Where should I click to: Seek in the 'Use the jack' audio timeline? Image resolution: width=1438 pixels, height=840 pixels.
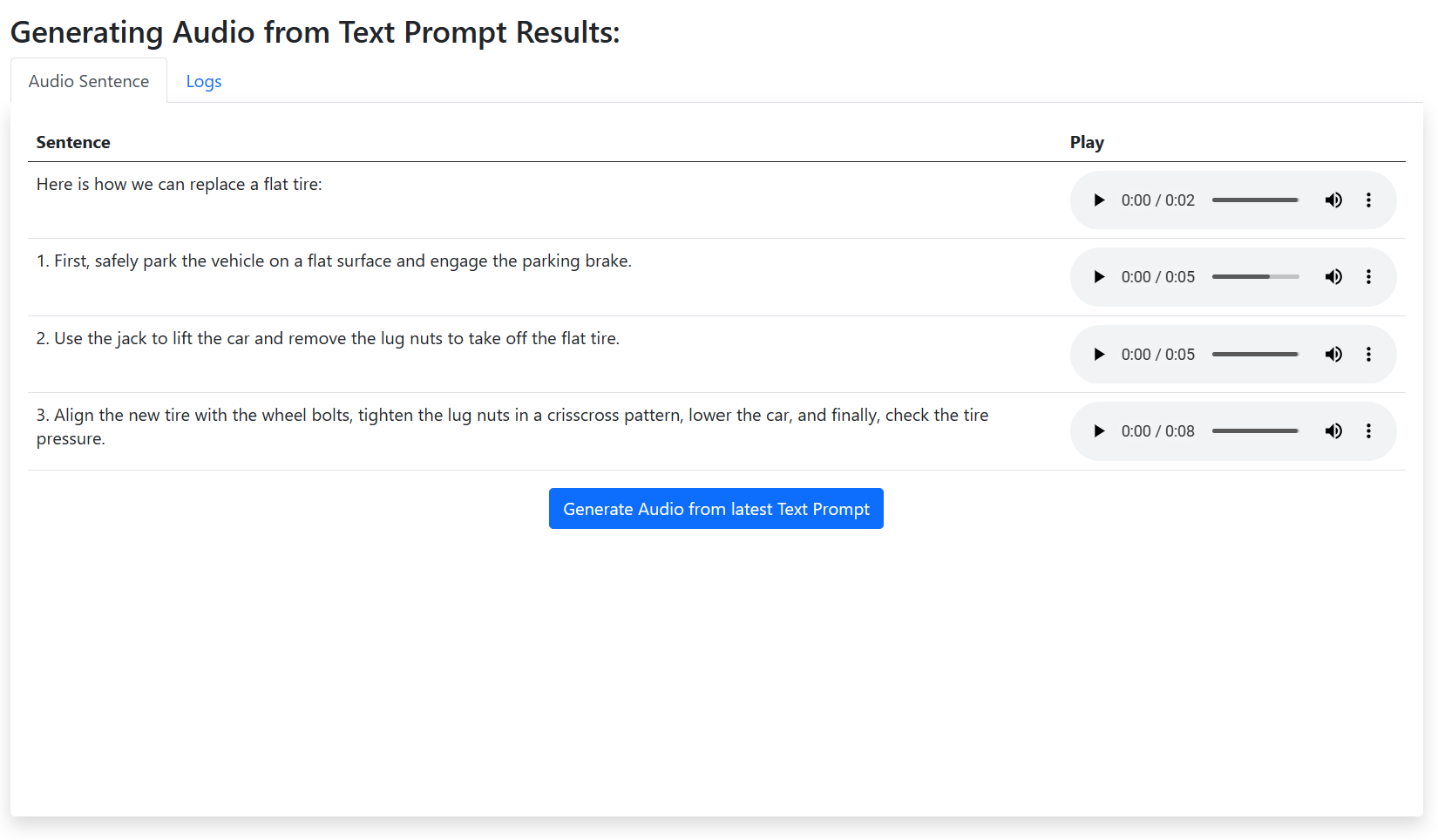(1255, 355)
